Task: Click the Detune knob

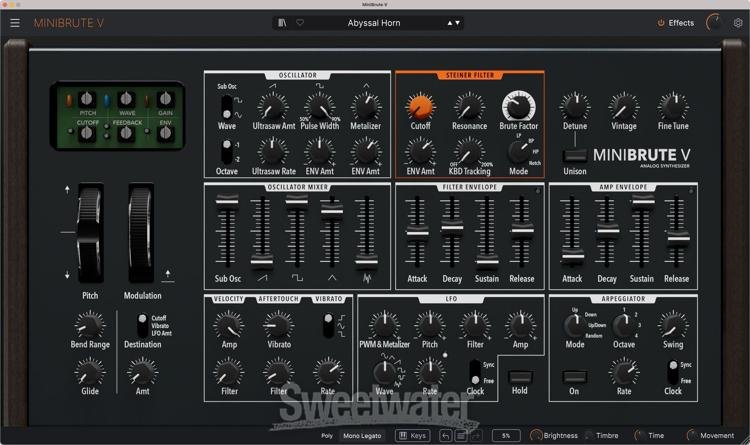Action: (x=575, y=107)
